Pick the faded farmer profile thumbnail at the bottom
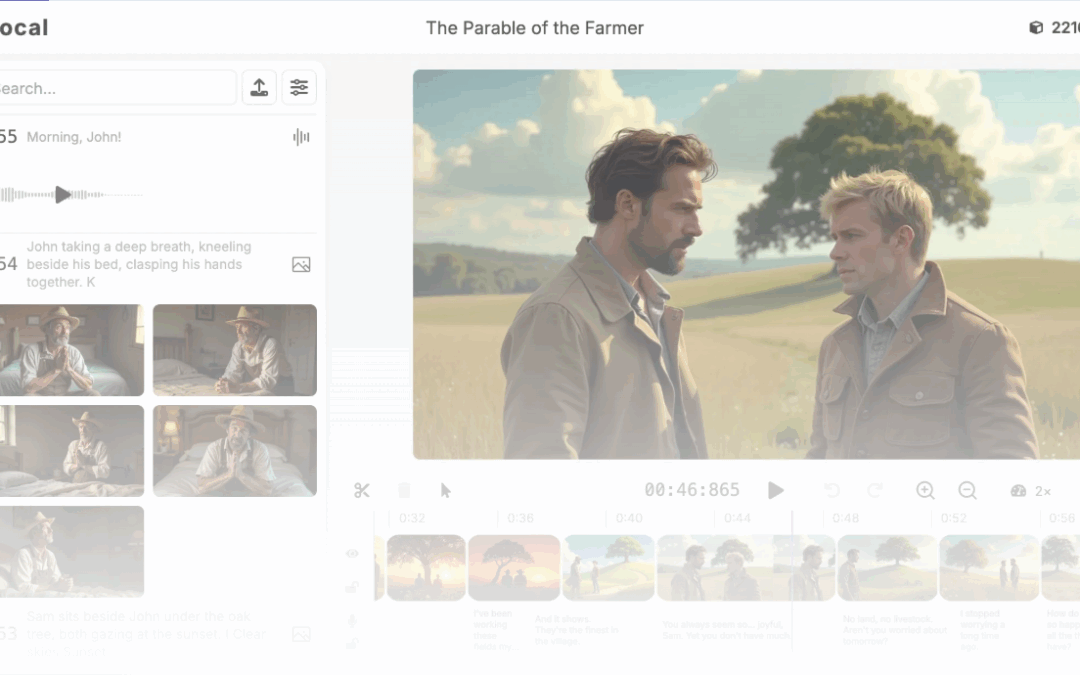 point(72,552)
